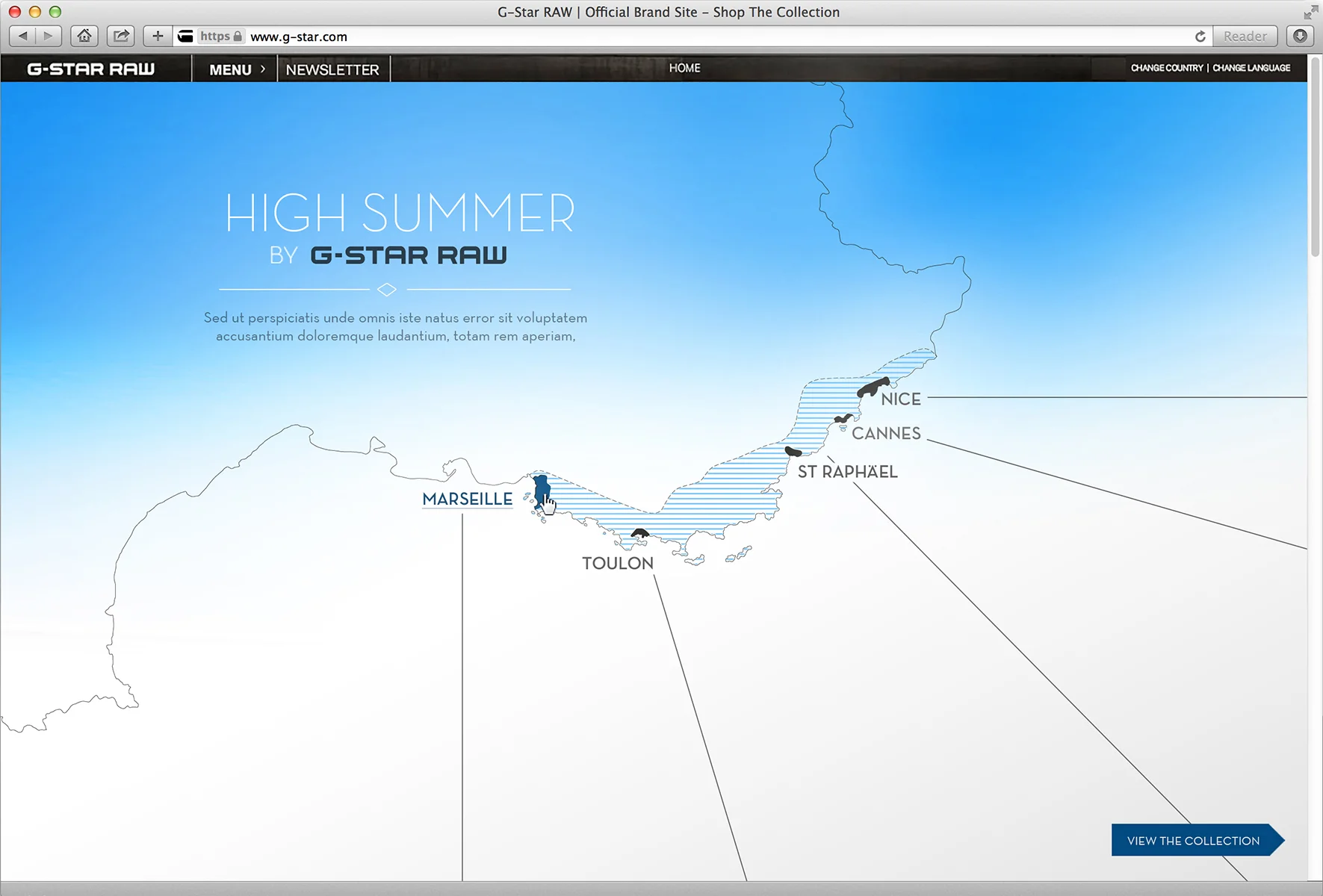Open a new browser tab with the plus icon
Image resolution: width=1323 pixels, height=896 pixels.
click(157, 36)
